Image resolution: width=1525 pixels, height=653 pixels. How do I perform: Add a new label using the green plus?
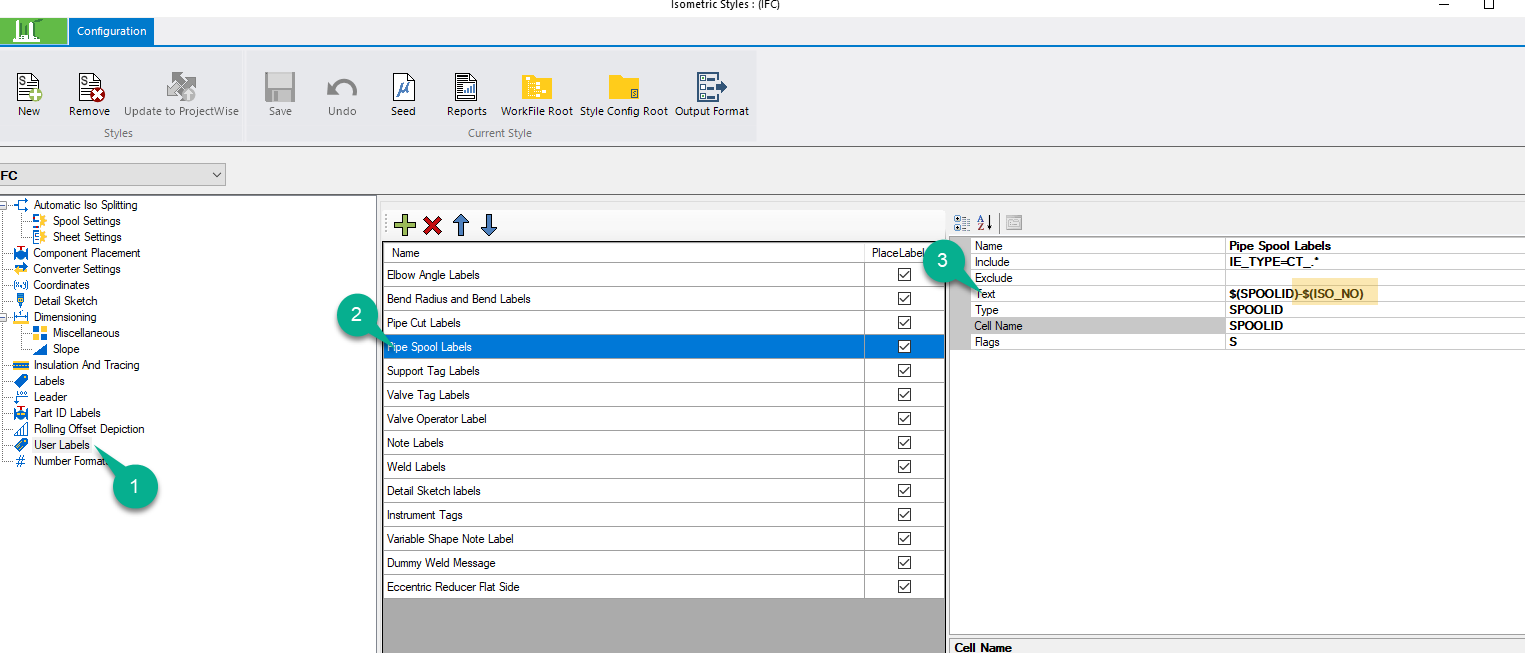(406, 225)
